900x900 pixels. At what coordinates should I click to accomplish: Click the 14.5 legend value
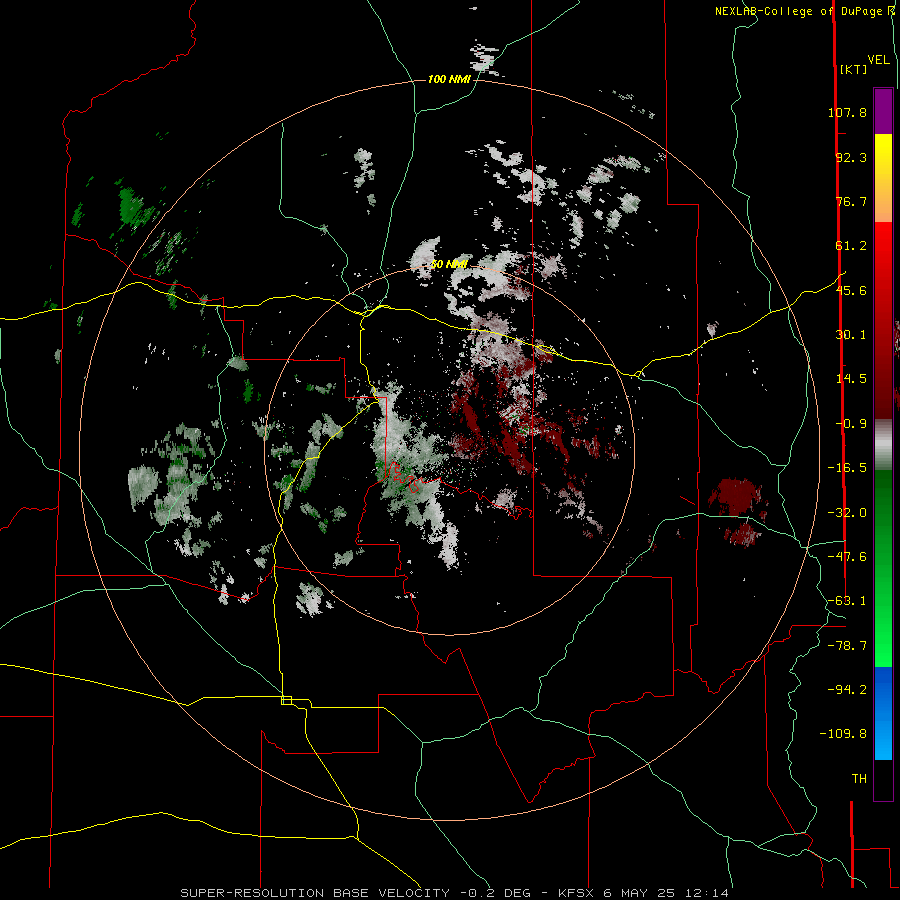click(x=851, y=379)
